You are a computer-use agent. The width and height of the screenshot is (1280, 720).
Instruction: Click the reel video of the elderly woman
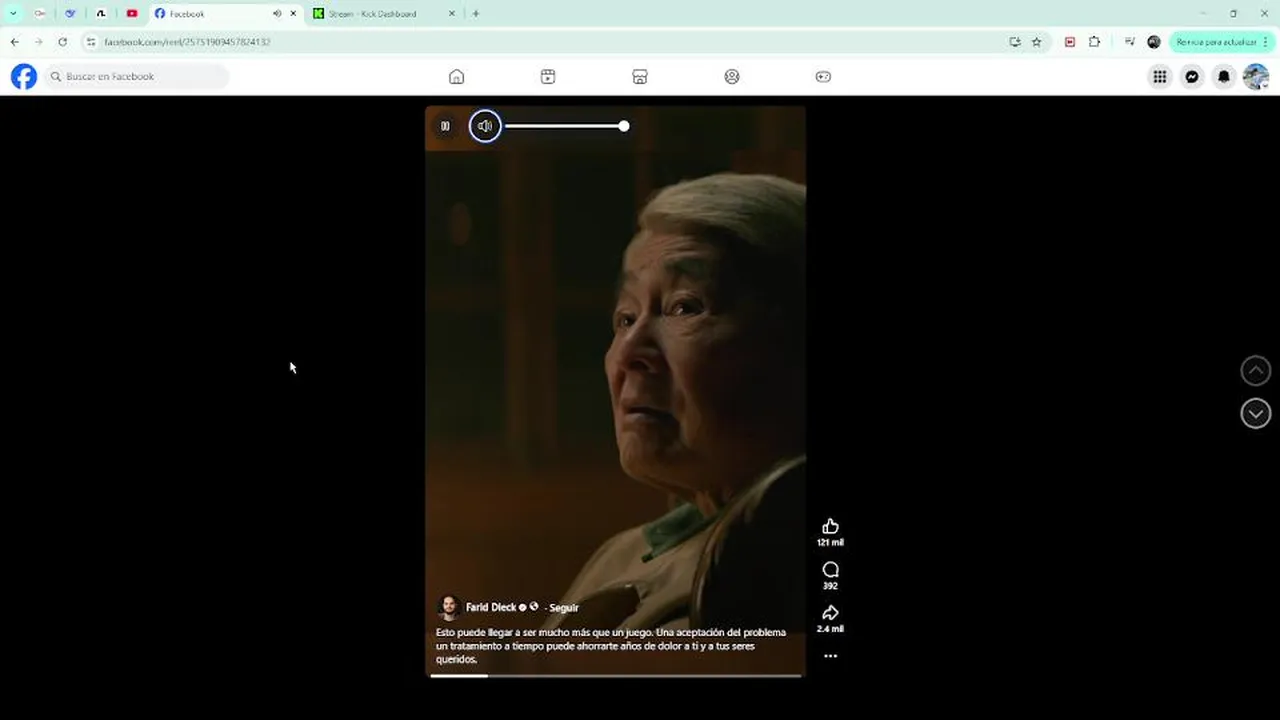click(615, 390)
